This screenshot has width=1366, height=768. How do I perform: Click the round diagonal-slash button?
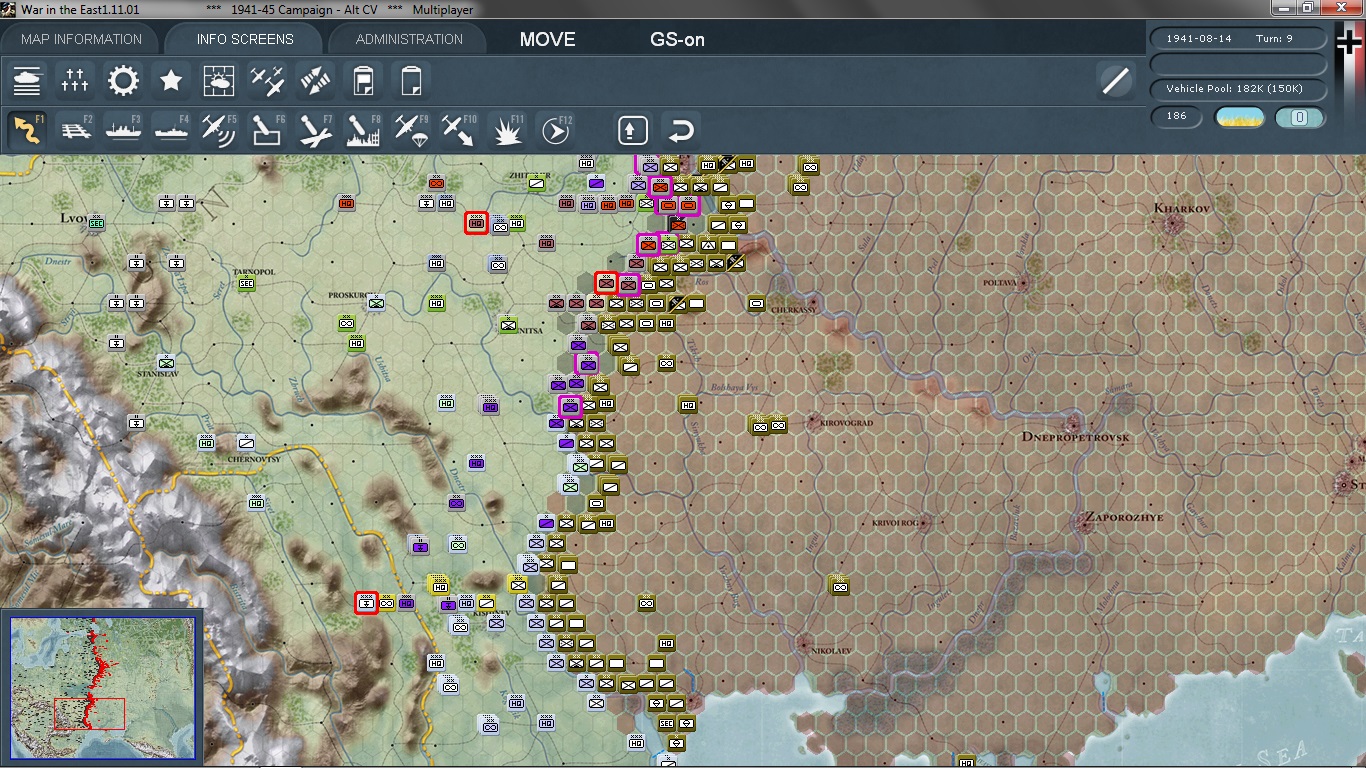[1115, 80]
